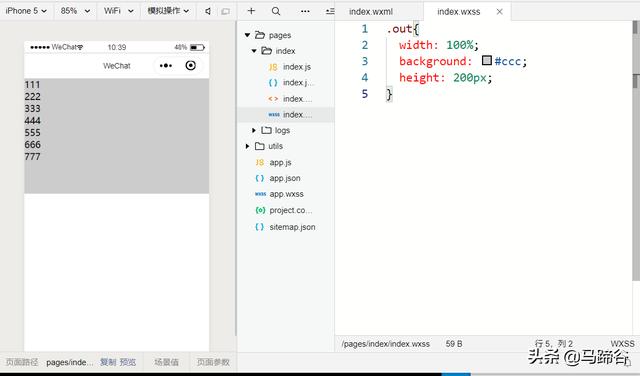This screenshot has height=376, width=640.
Task: Open the index.wxml file with angle-bracket icon
Action: point(290,99)
